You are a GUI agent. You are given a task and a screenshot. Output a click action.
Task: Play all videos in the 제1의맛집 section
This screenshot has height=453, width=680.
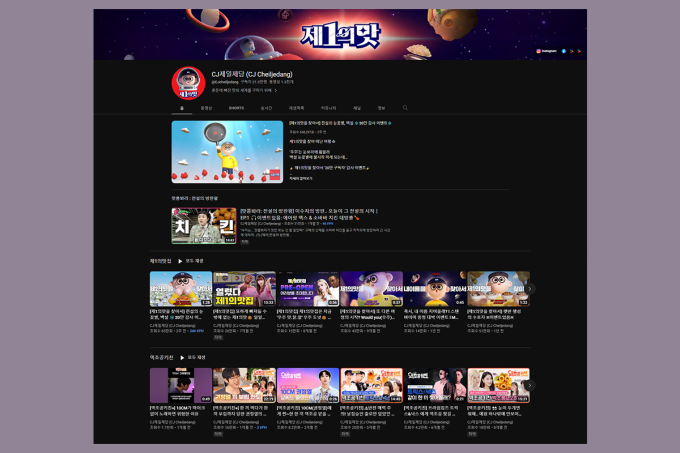[x=191, y=261]
